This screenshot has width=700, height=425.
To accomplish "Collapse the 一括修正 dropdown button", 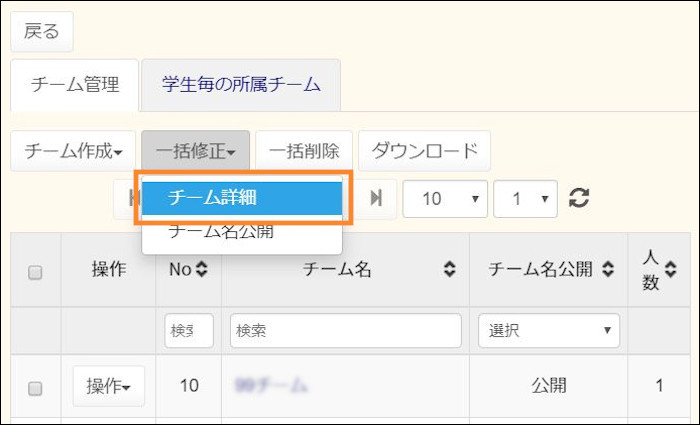I will (x=195, y=152).
